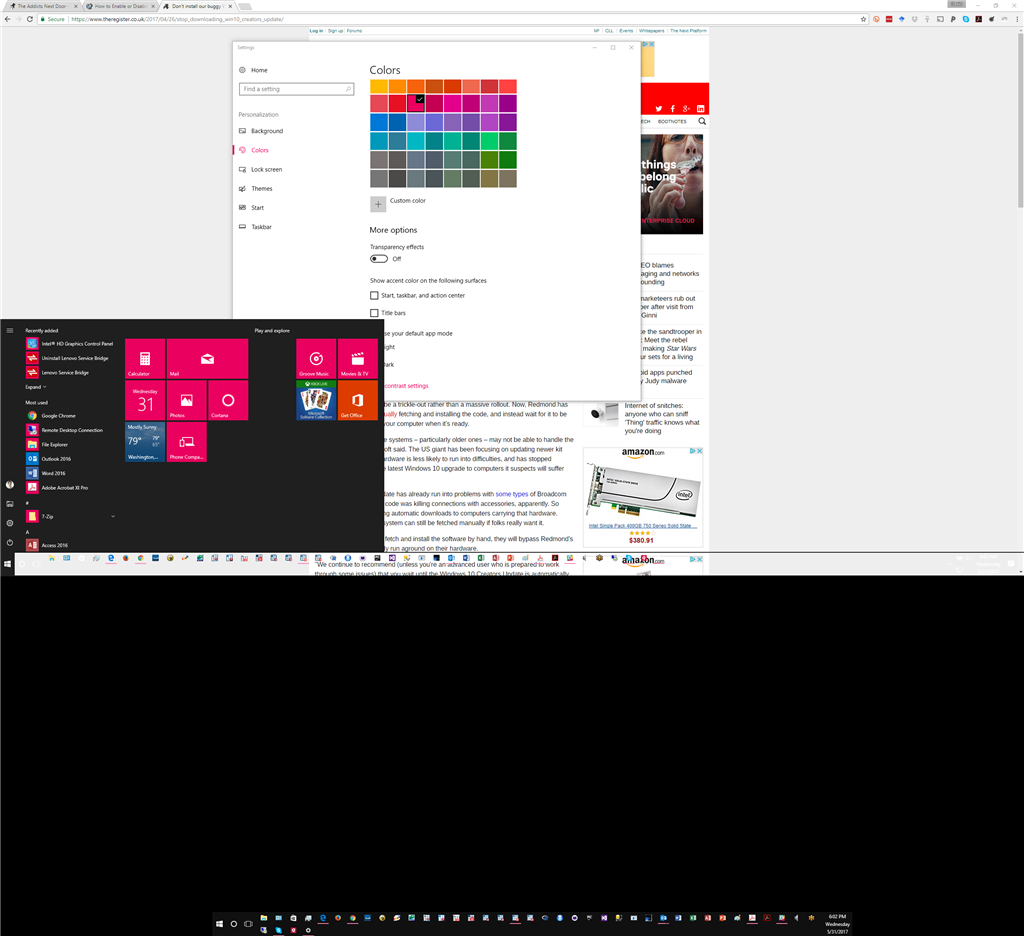The height and width of the screenshot is (936, 1024).
Task: Open the Themes section in Settings
Action: point(255,188)
